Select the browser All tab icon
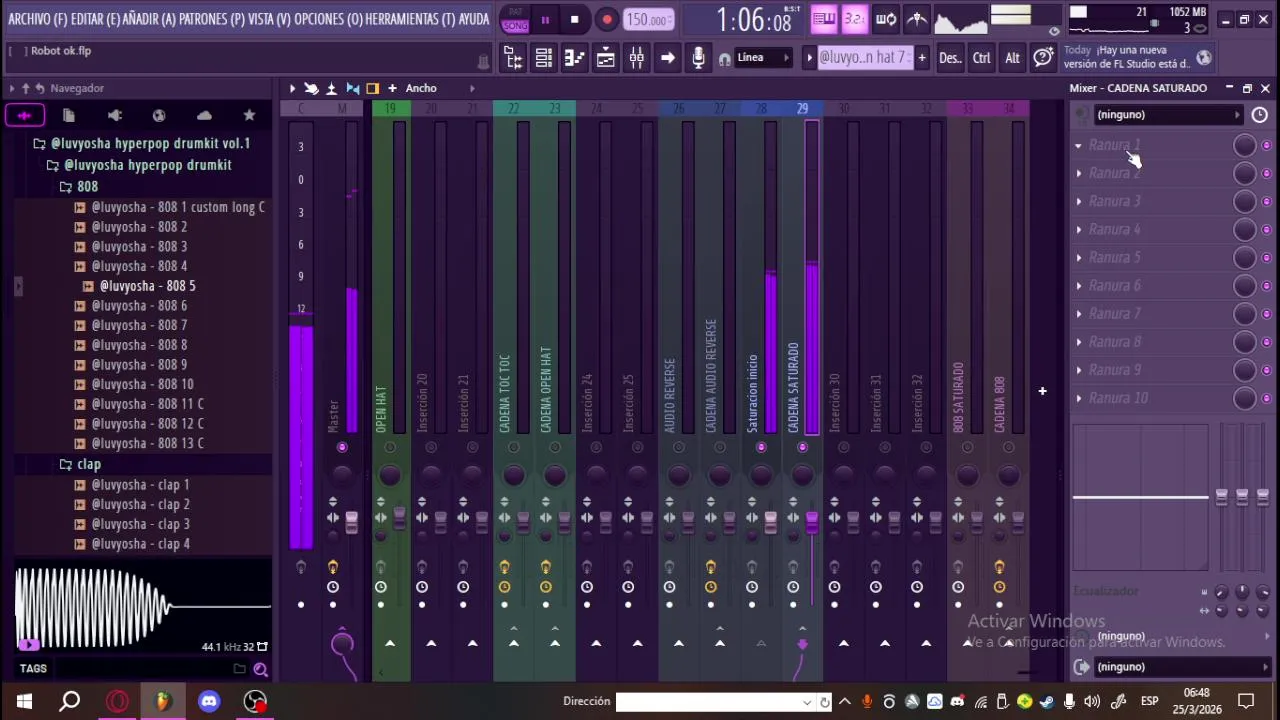 (x=24, y=116)
